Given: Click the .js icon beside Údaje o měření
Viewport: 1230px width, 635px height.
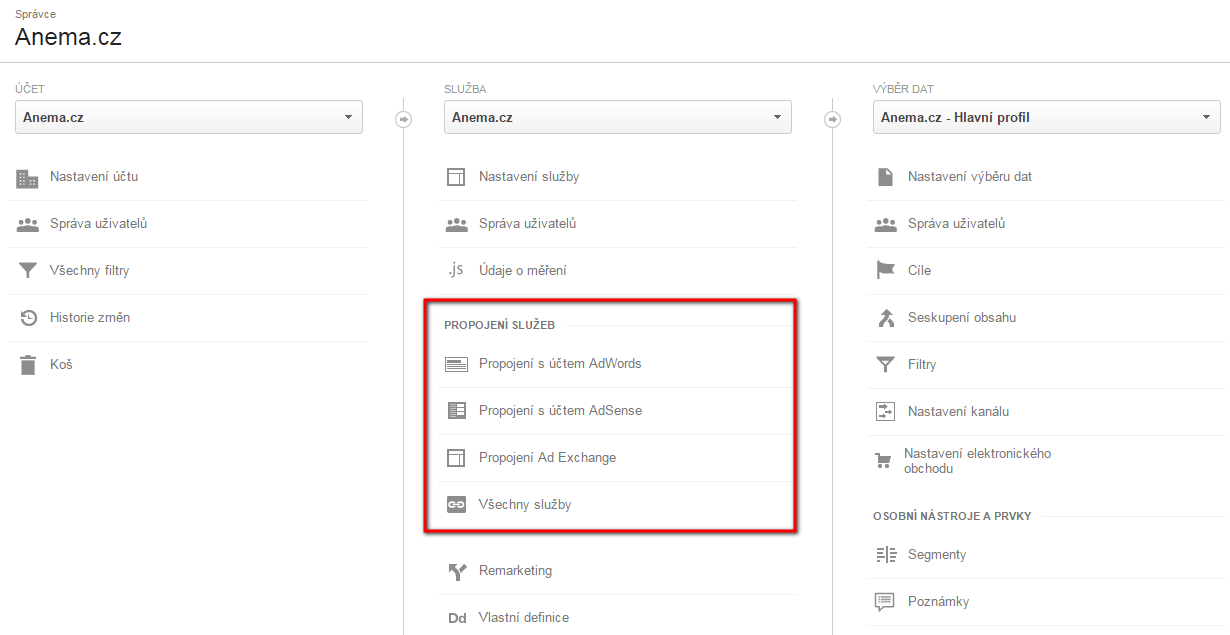Looking at the screenshot, I should tap(456, 271).
